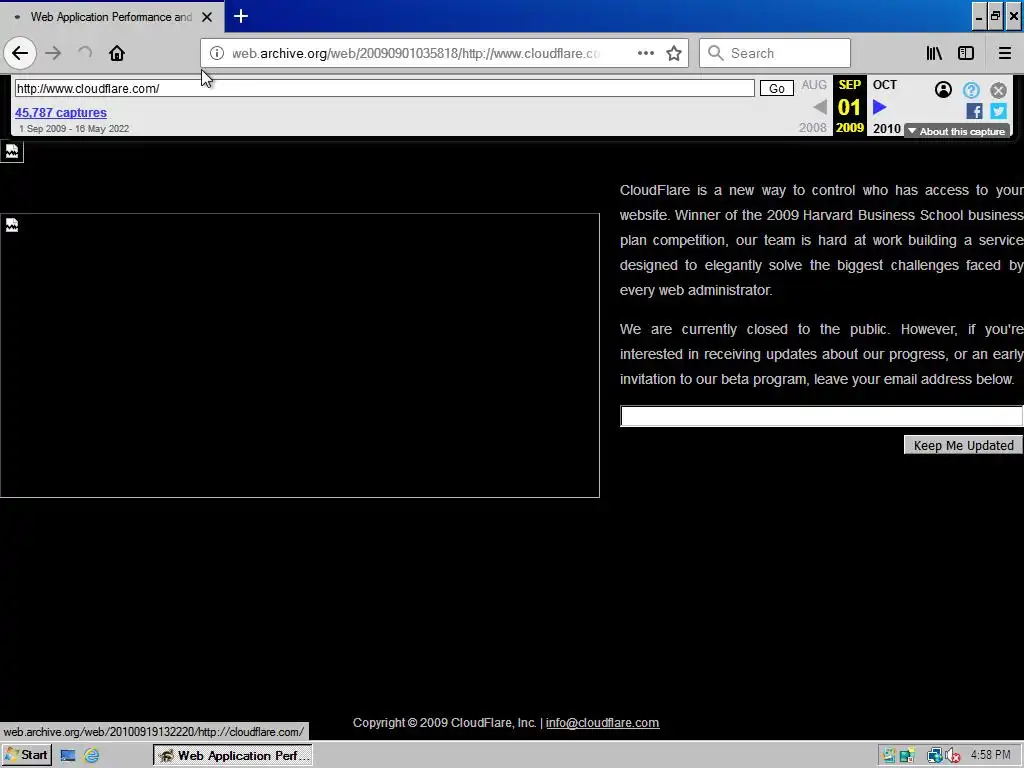Click the browser address bar URL
The image size is (1024, 768).
(416, 53)
